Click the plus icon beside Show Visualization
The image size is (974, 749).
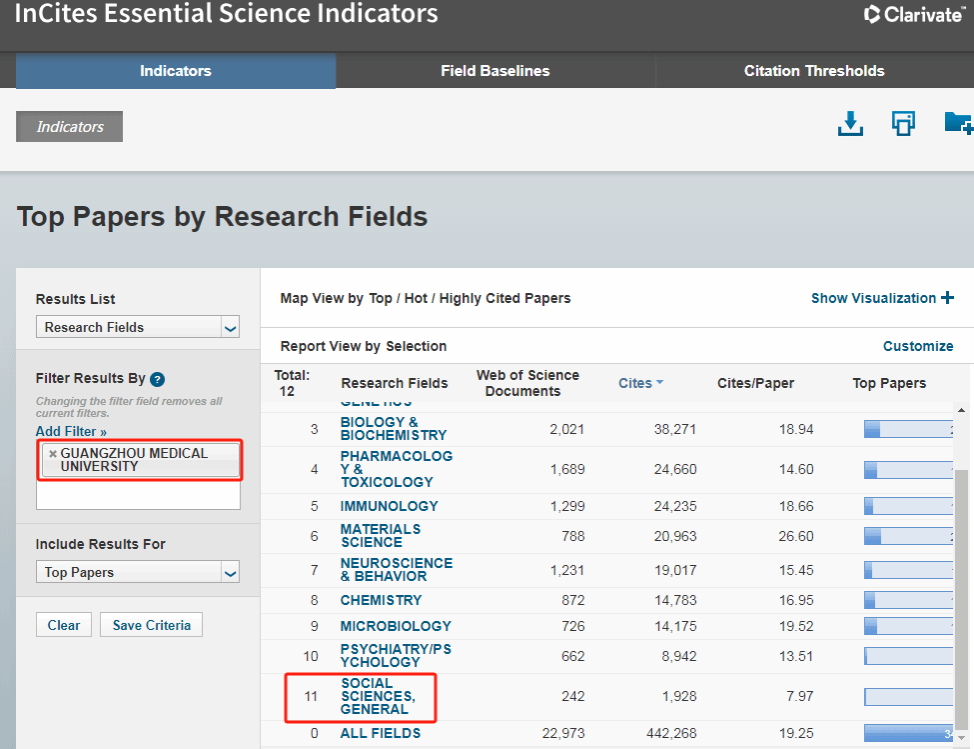click(946, 298)
